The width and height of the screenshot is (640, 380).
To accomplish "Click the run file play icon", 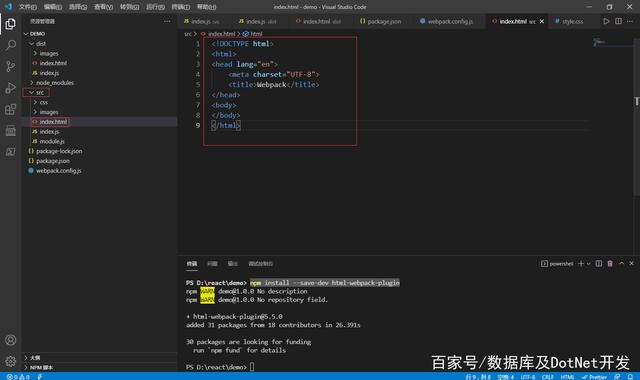I will pos(606,21).
